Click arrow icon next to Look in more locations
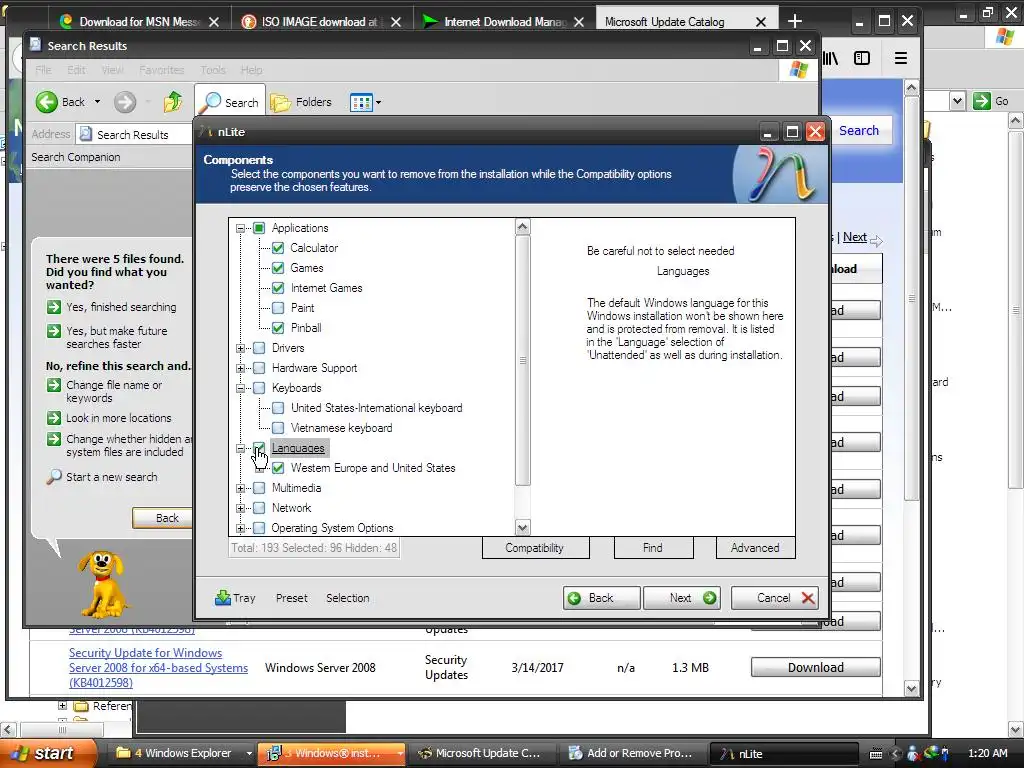Image resolution: width=1024 pixels, height=768 pixels. (54, 418)
